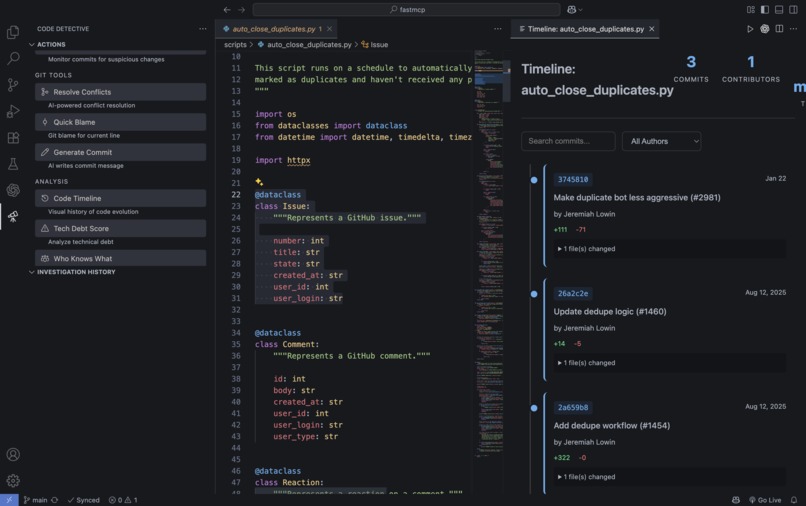Go forward with the right arrow
Viewport: 806px width, 506px height.
pos(241,9)
